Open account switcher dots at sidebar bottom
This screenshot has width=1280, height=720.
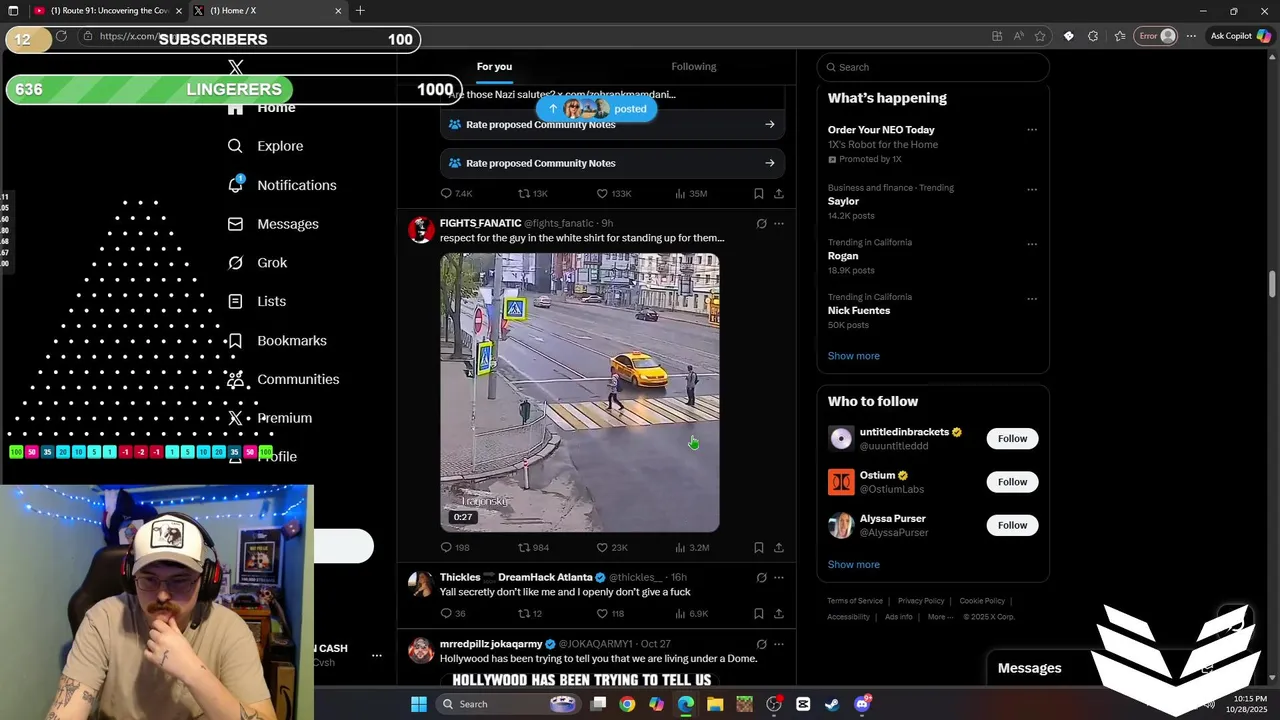[377, 656]
